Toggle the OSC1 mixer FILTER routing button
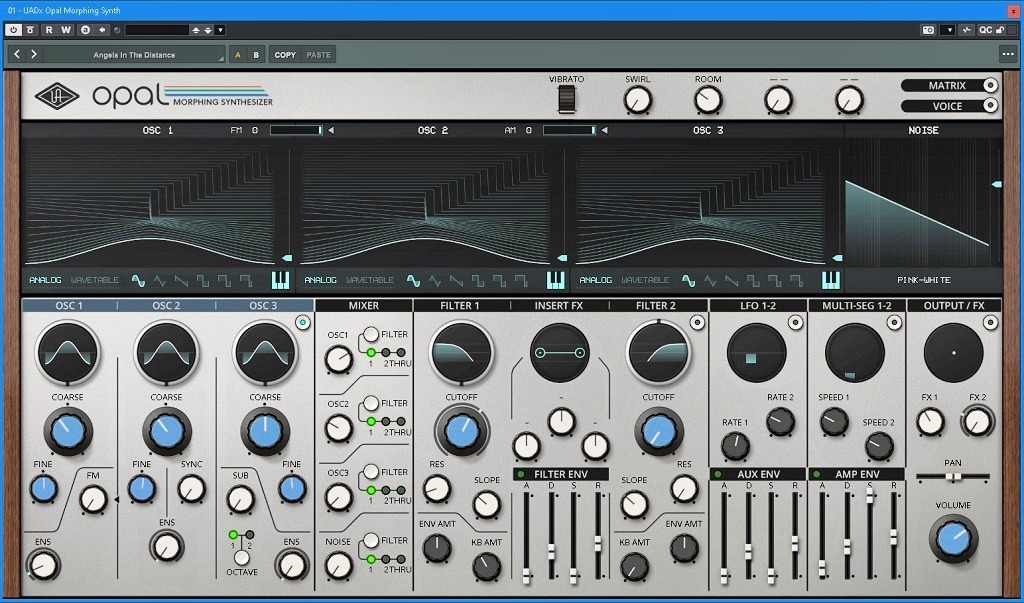1024x603 pixels. [371, 334]
